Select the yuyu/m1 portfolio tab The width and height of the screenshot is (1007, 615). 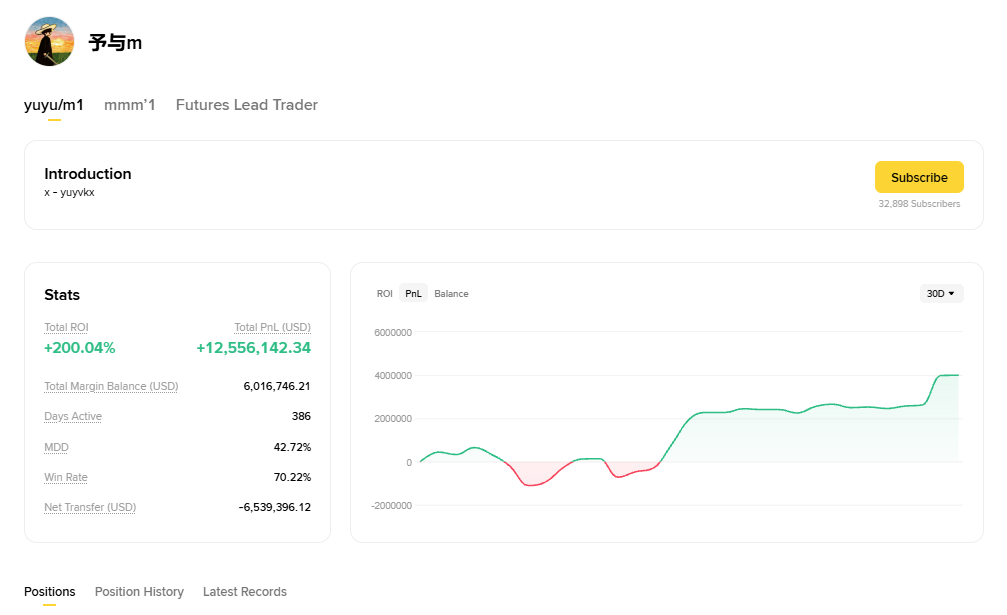point(54,105)
